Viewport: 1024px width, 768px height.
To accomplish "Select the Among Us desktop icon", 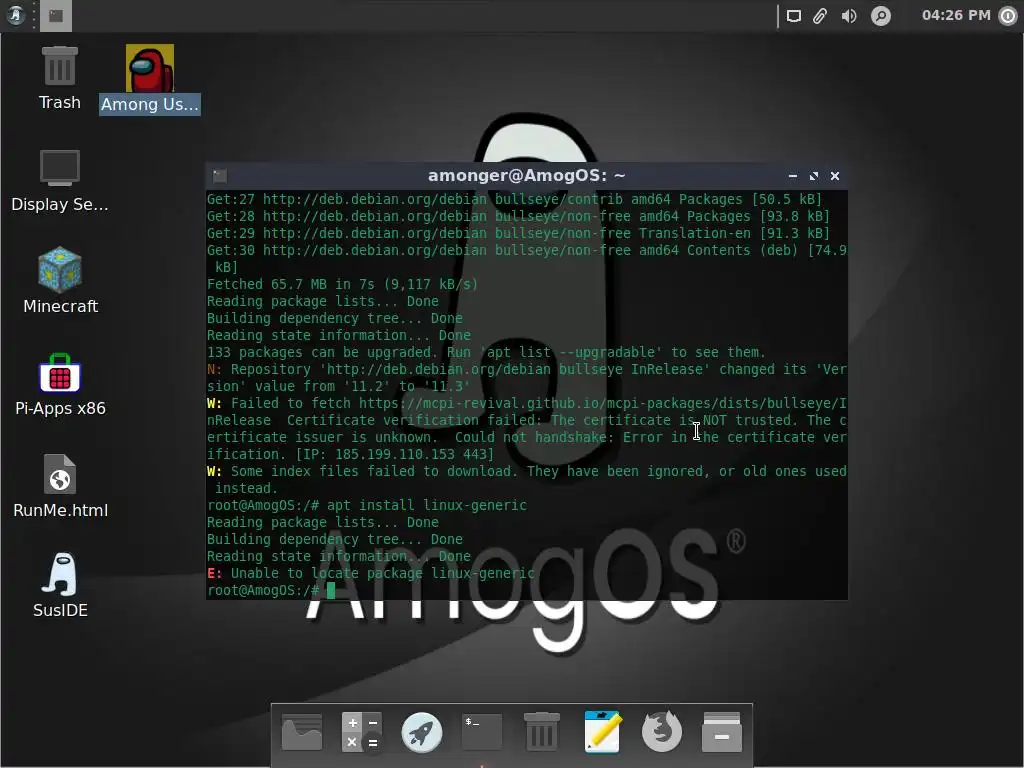I will click(150, 80).
